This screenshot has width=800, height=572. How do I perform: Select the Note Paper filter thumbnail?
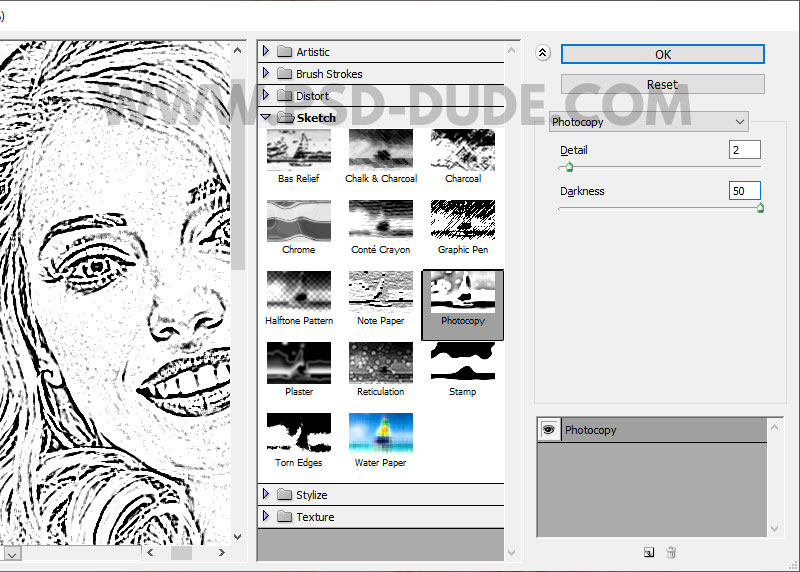click(381, 291)
